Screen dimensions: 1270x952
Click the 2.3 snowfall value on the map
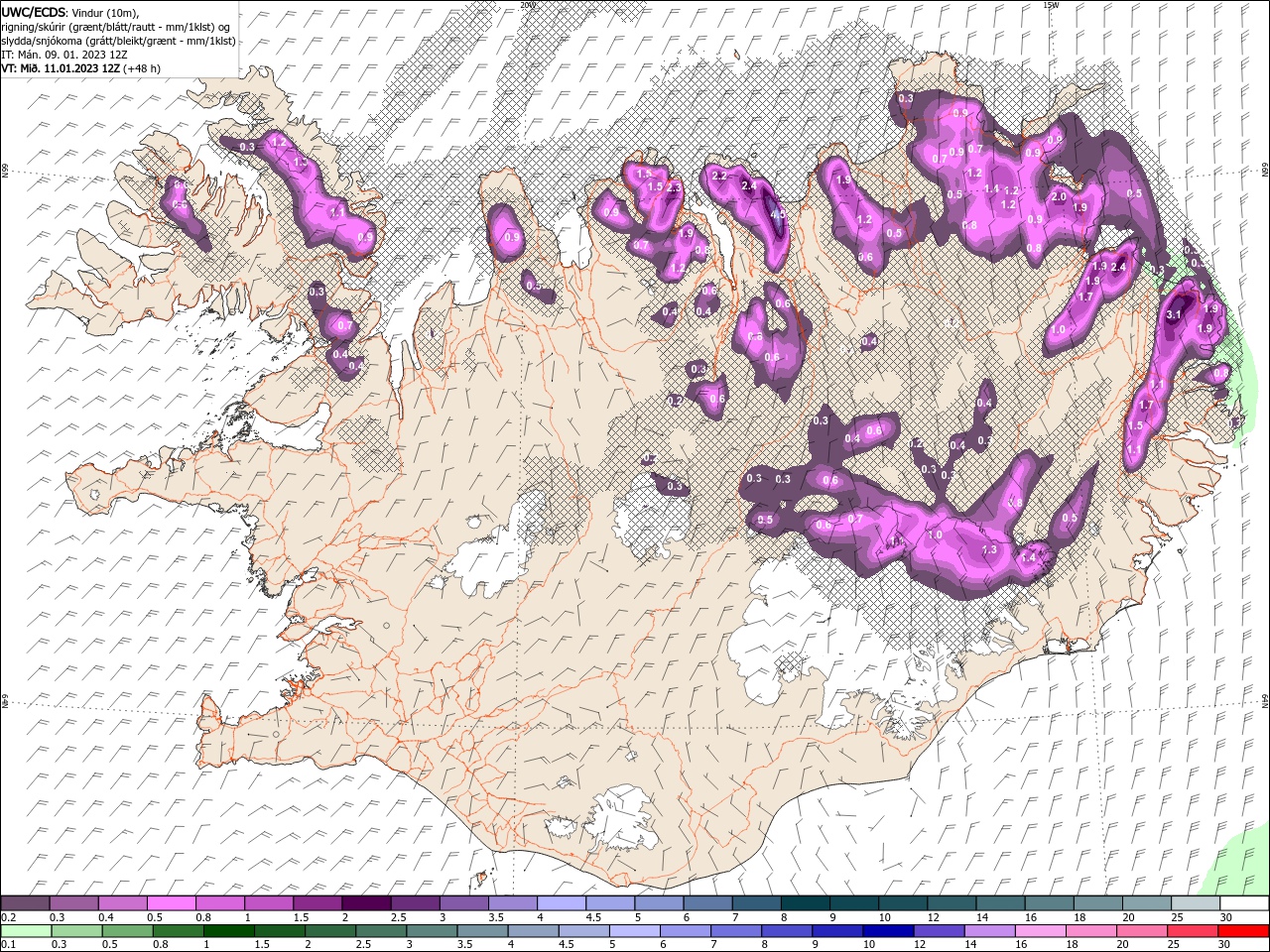[x=674, y=187]
